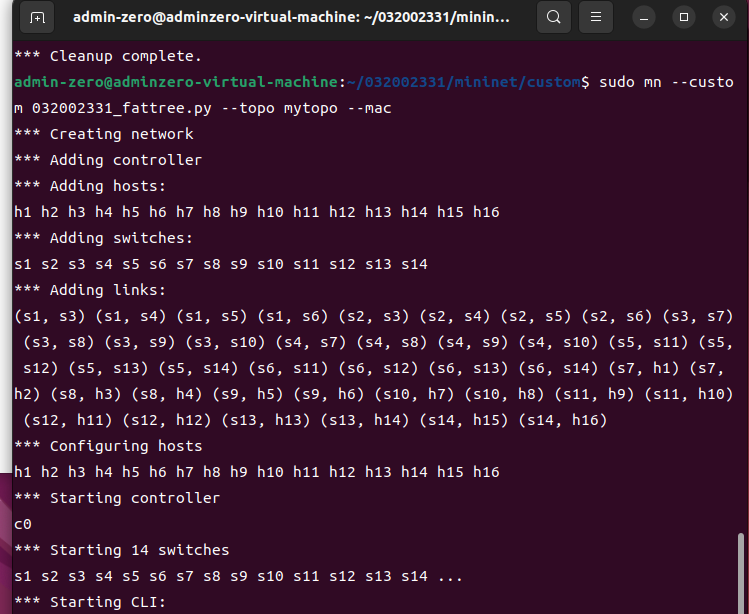The image size is (749, 614).
Task: Click the '*** Adding hosts:' line
Action: [90, 186]
